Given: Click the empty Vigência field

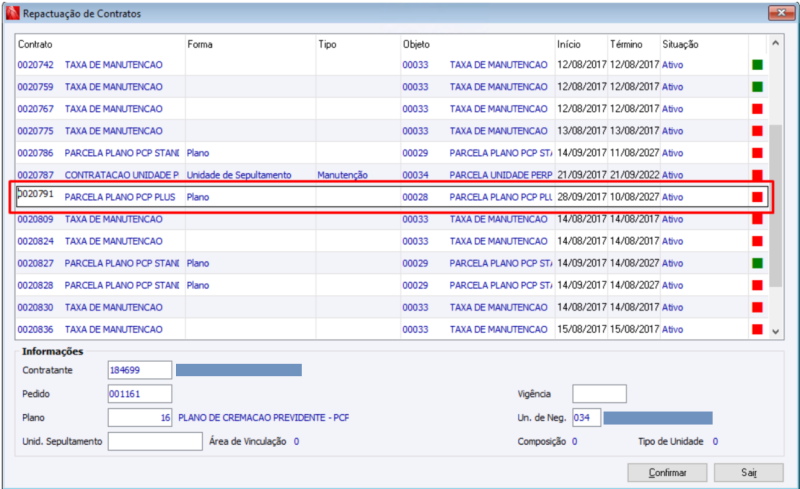Looking at the screenshot, I should point(599,394).
